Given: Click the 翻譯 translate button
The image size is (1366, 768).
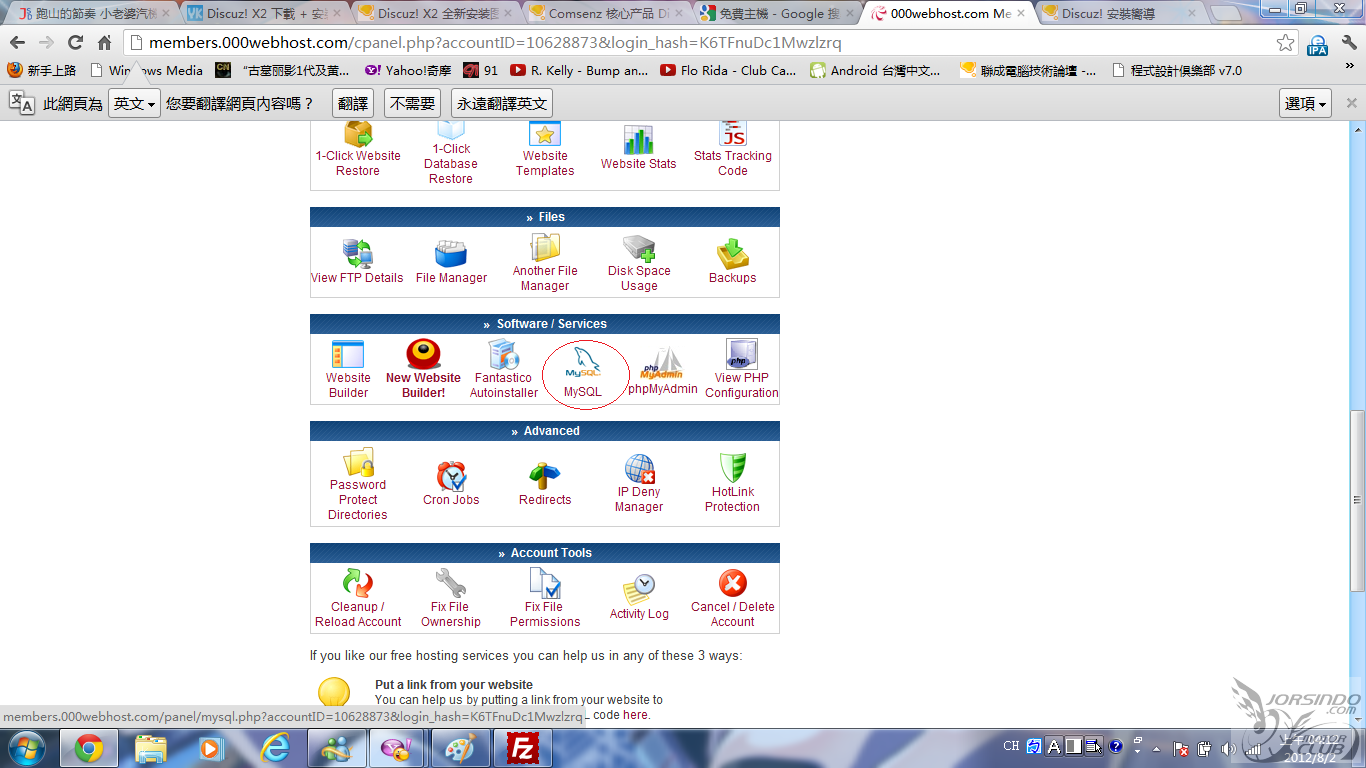Looking at the screenshot, I should pyautogui.click(x=352, y=104).
